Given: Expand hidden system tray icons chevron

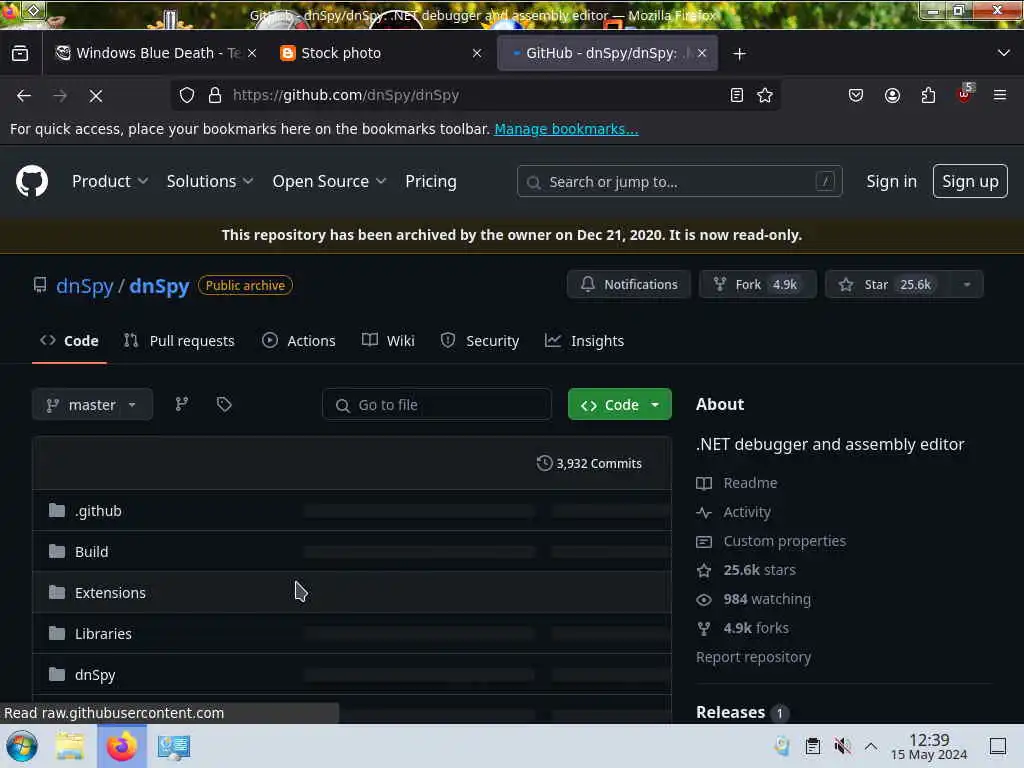Looking at the screenshot, I should [871, 746].
